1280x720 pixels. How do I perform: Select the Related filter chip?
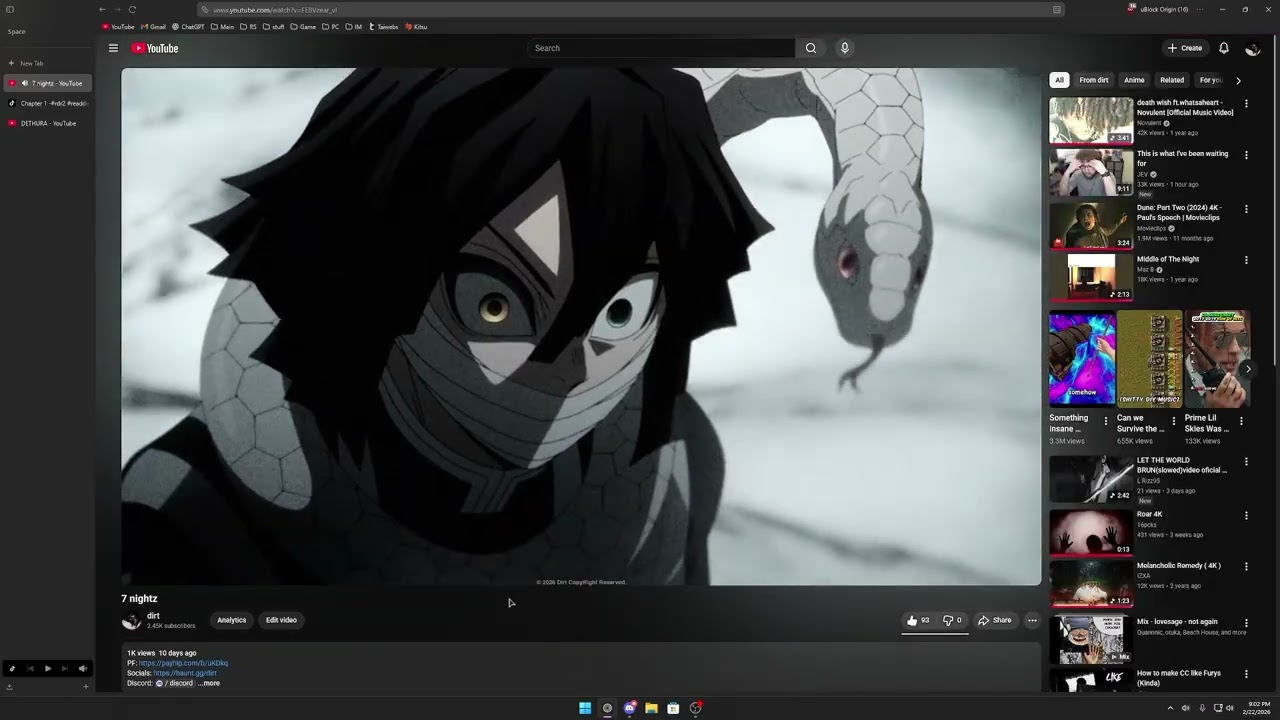(1172, 80)
